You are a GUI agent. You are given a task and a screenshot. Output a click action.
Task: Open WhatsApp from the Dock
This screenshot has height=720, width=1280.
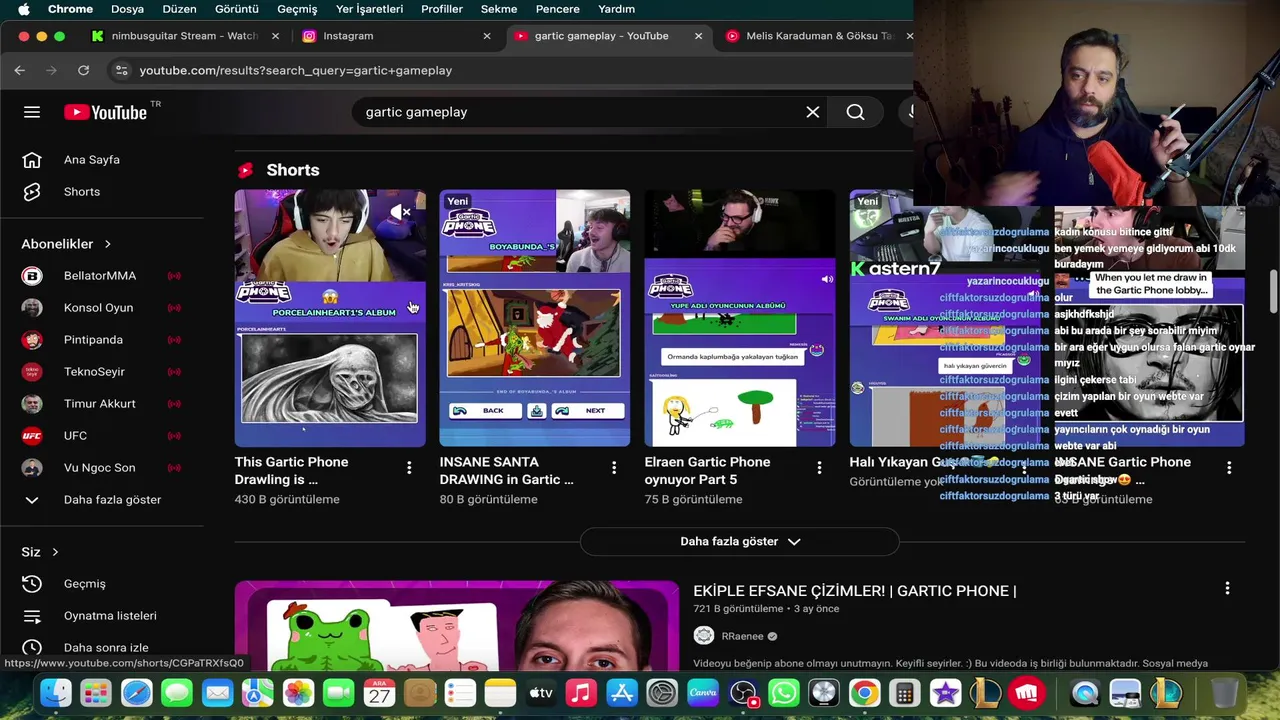[x=784, y=693]
